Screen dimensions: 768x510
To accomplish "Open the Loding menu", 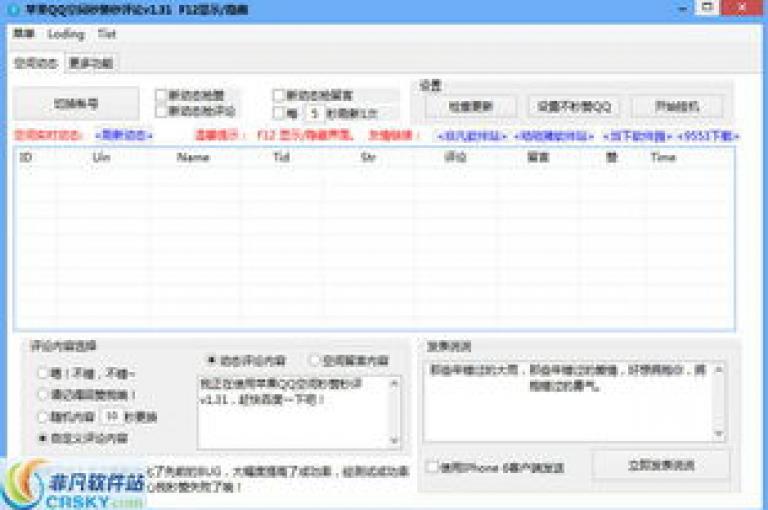I will tap(66, 34).
